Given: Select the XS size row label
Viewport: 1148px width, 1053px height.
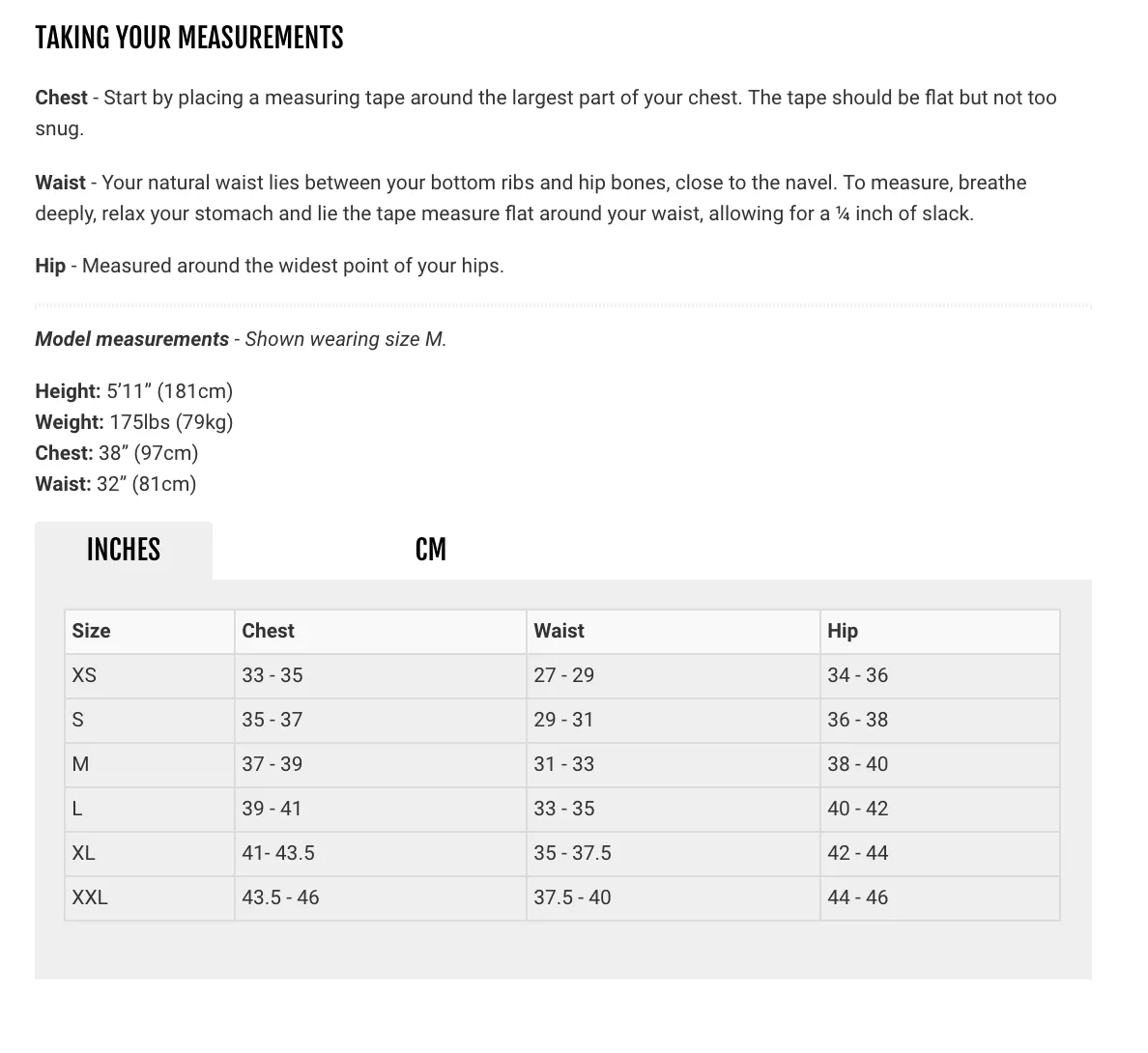Looking at the screenshot, I should [84, 674].
